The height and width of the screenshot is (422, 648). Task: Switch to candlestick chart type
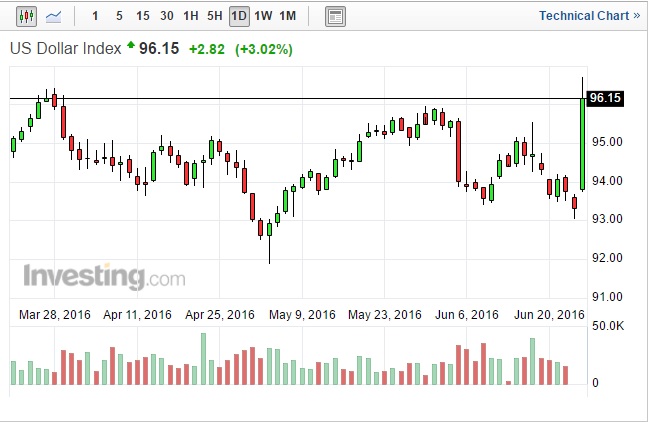coord(26,17)
